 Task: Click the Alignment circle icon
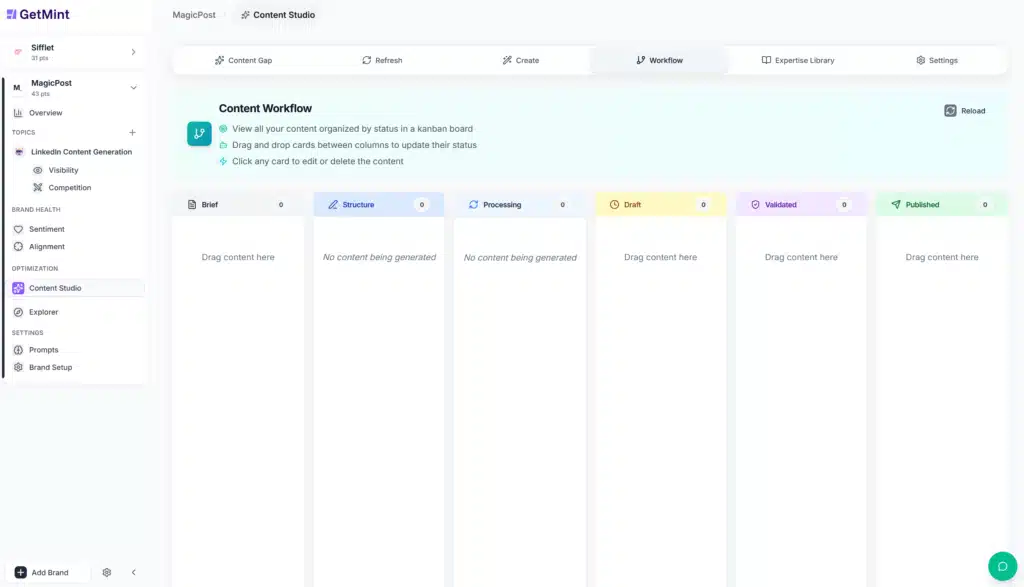(x=18, y=247)
